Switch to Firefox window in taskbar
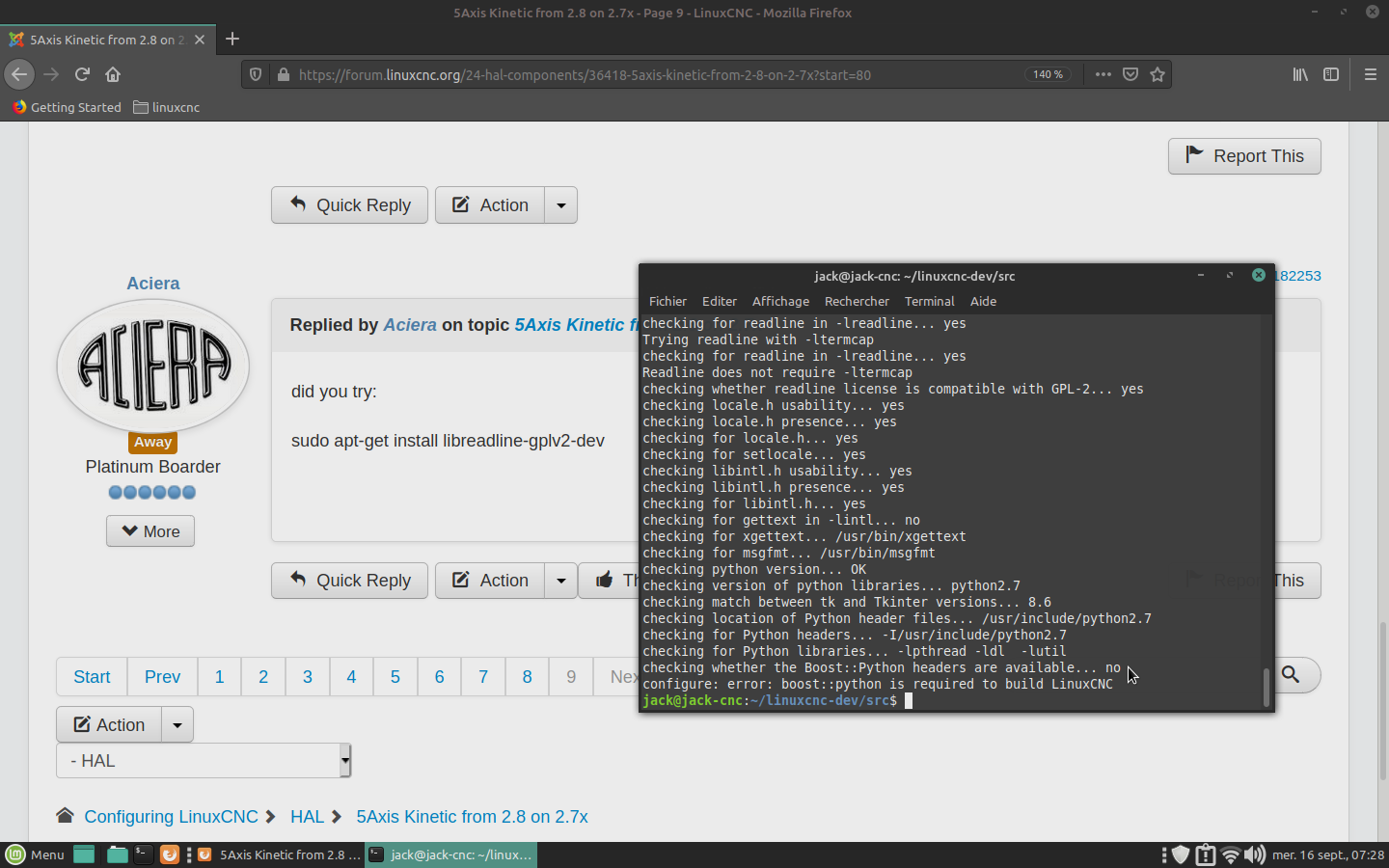Viewport: 1389px width, 868px height. pyautogui.click(x=278, y=854)
